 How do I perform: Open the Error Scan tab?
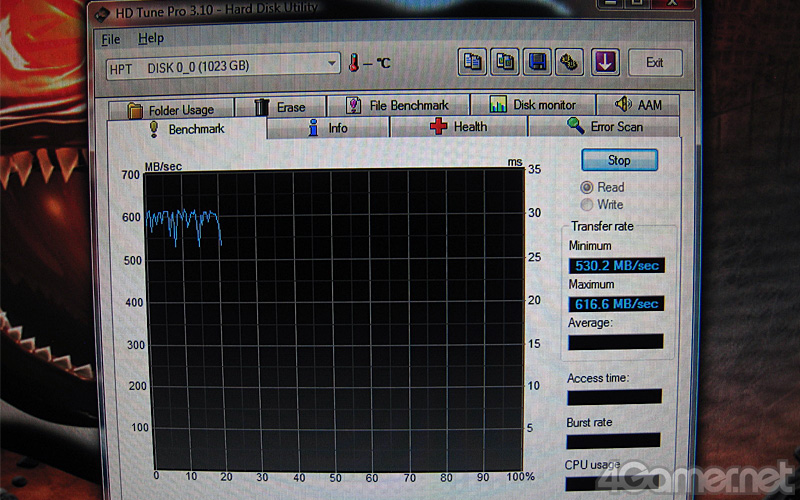click(x=605, y=126)
